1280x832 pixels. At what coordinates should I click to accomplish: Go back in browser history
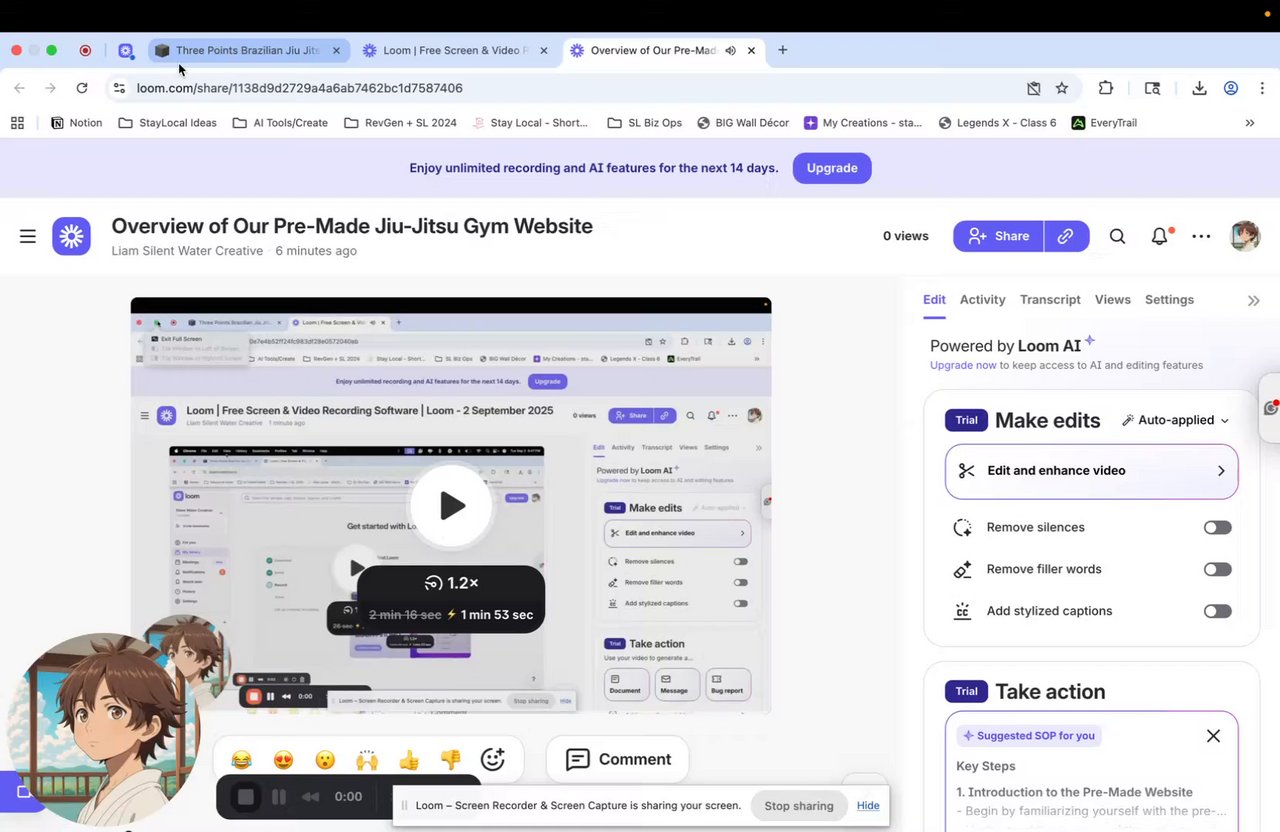(x=19, y=88)
